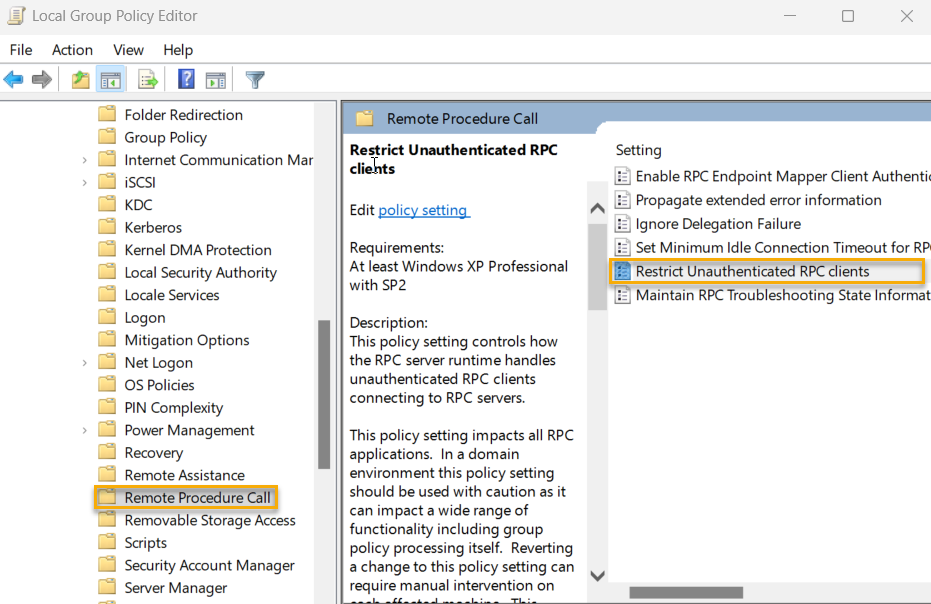Click the Remote Procedure Call folder icon
The width and height of the screenshot is (931, 604).
coord(107,497)
